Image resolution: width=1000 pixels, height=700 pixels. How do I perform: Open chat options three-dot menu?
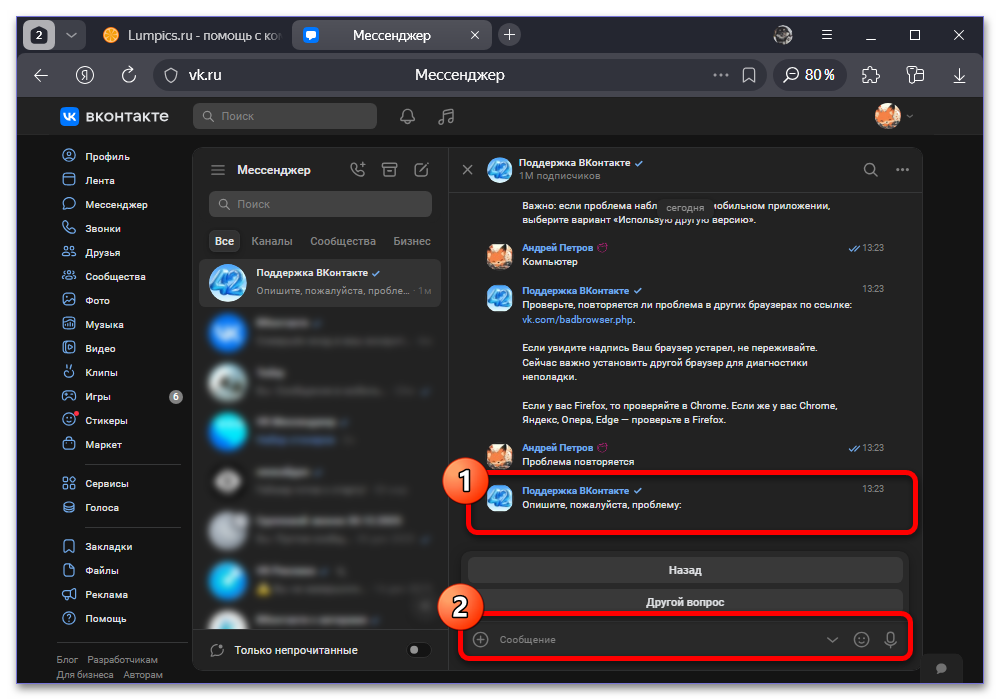902,170
